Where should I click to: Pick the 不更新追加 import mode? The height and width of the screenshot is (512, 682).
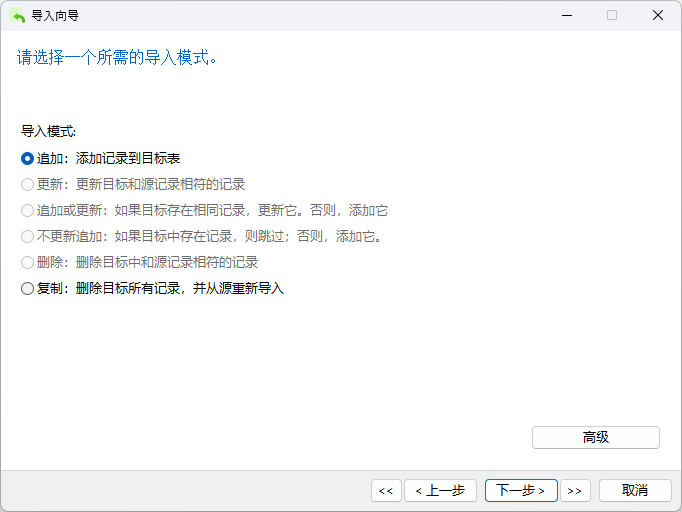click(x=28, y=236)
